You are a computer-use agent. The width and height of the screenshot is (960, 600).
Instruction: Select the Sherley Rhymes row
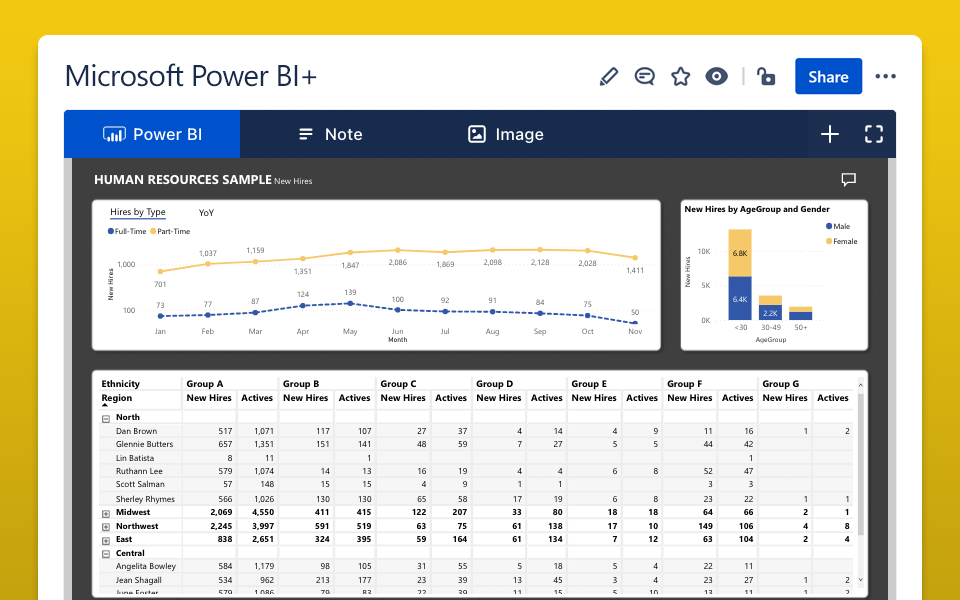[x=476, y=499]
